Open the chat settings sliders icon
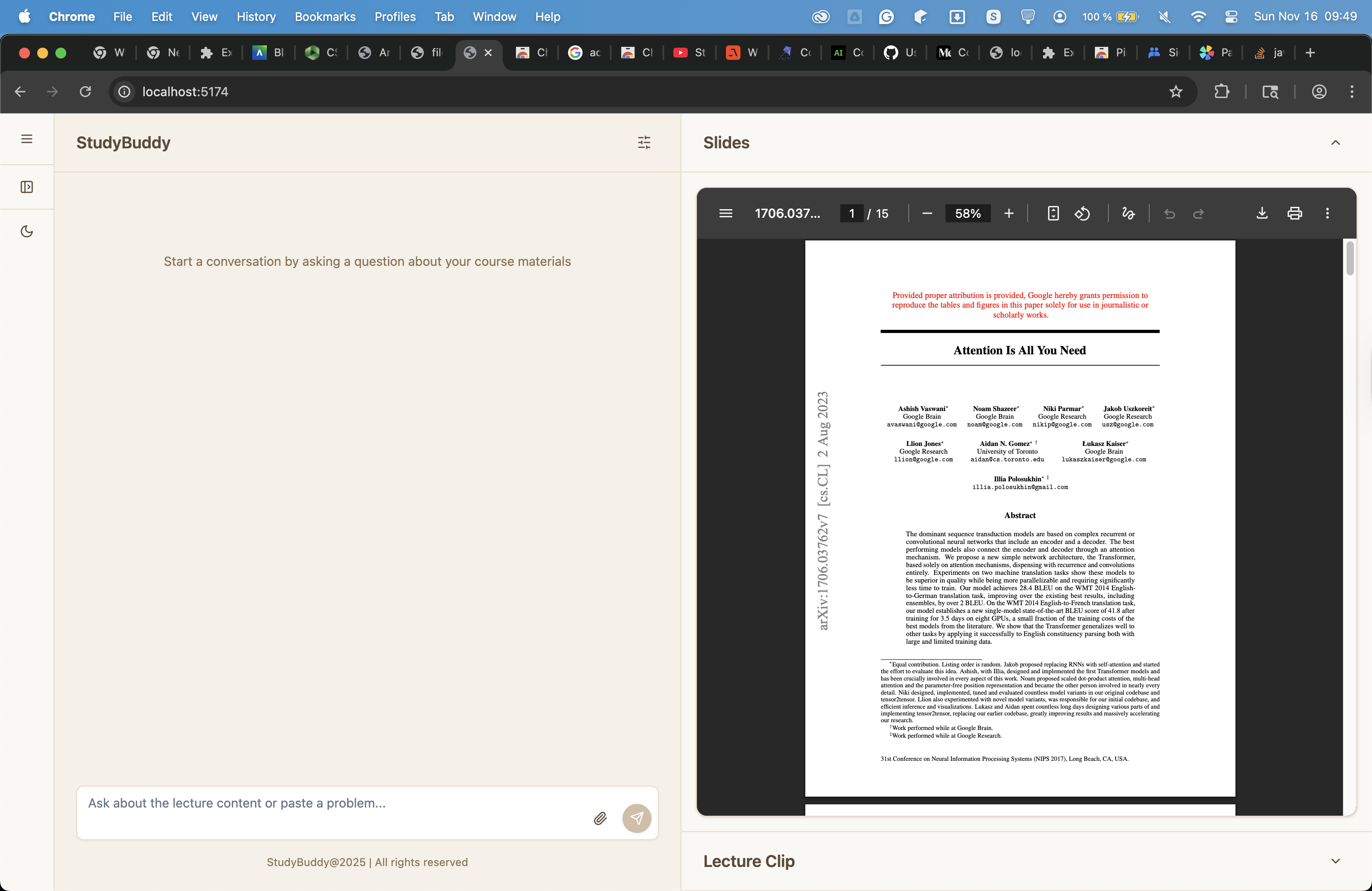1372x891 pixels. [x=644, y=142]
